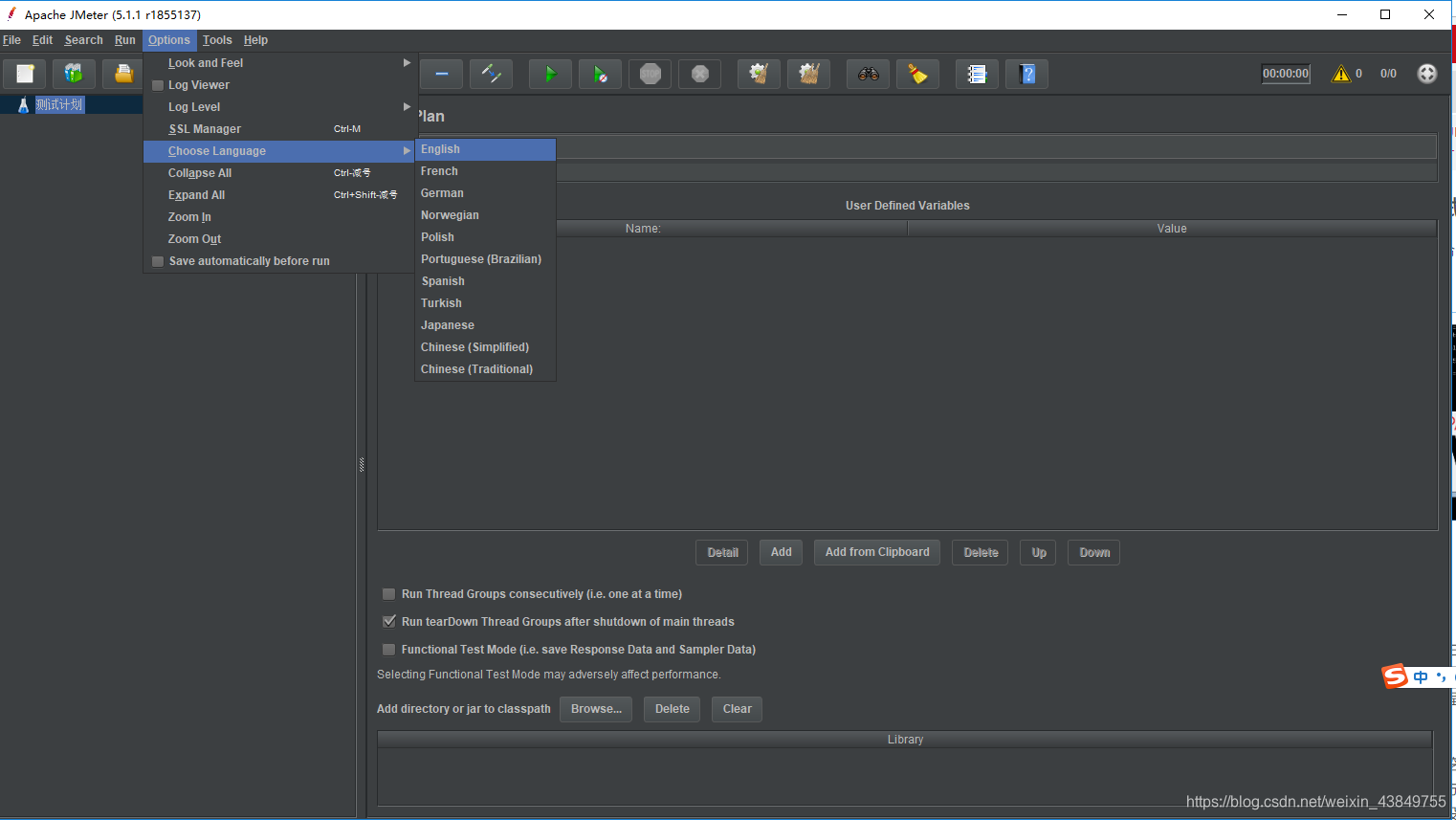Click the Clear All results icon
Screen dimensions: 1456x820
pyautogui.click(x=809, y=74)
